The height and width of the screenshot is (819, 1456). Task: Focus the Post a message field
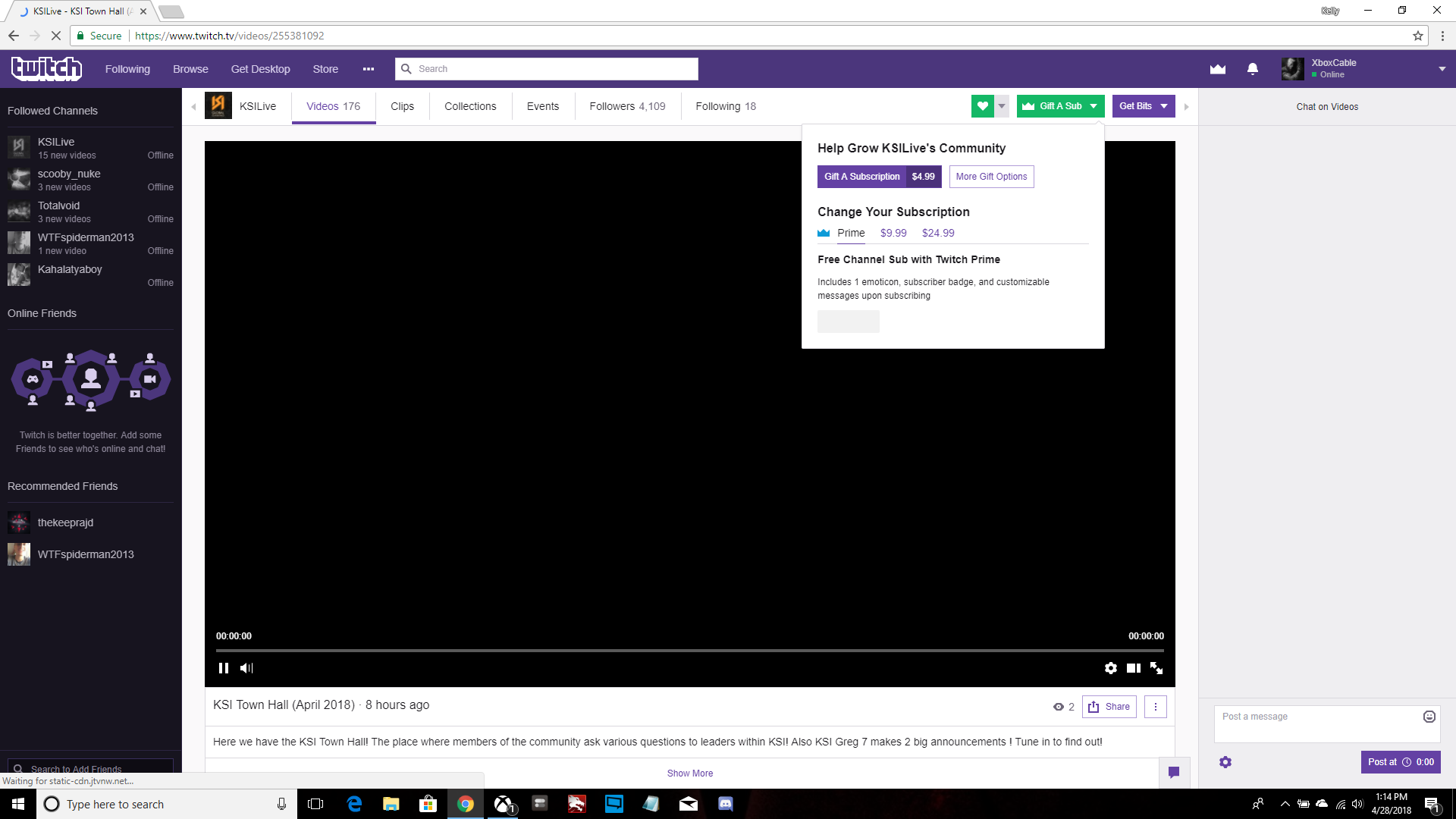click(1327, 724)
